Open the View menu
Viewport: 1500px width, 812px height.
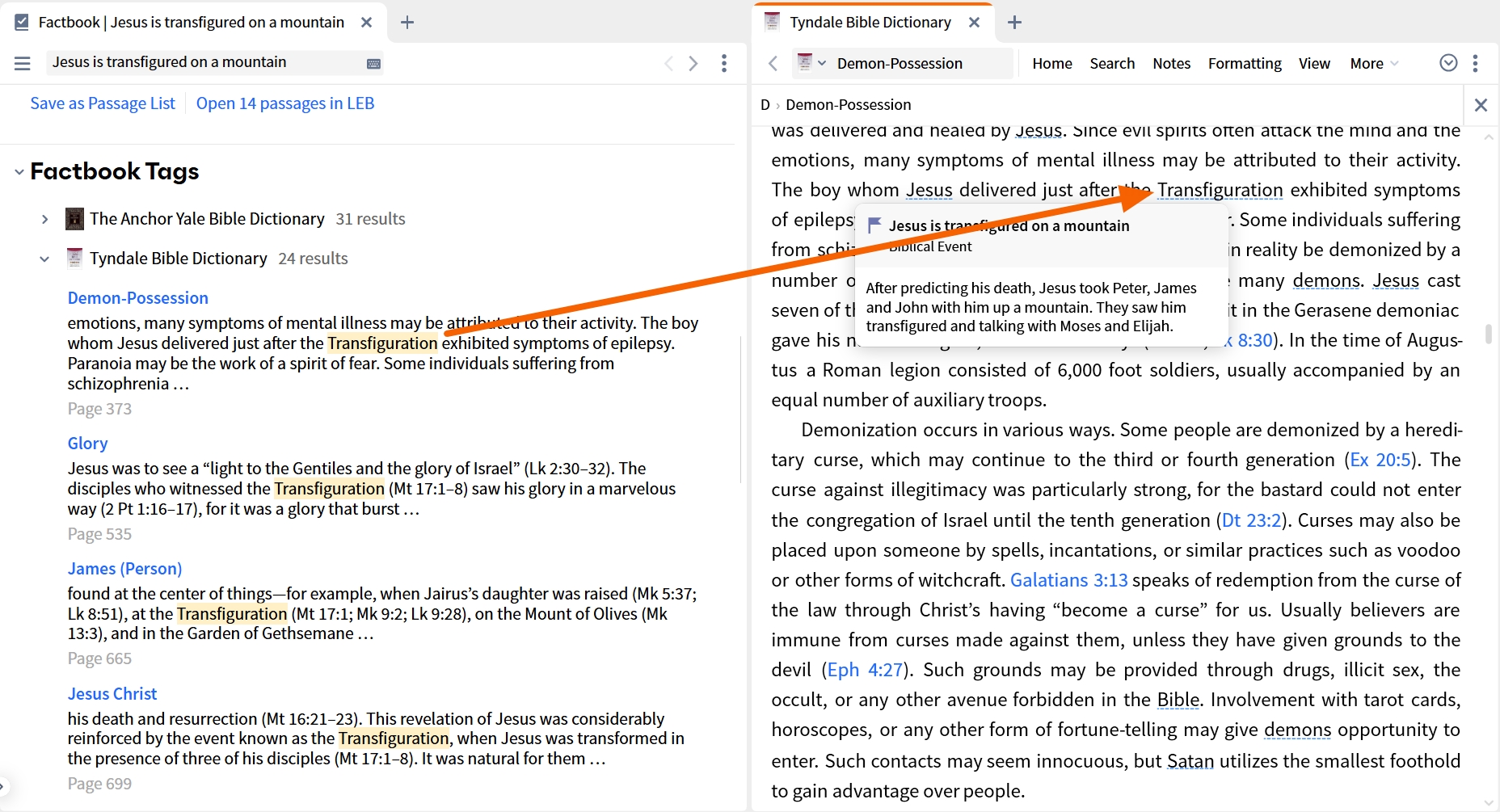click(1314, 63)
